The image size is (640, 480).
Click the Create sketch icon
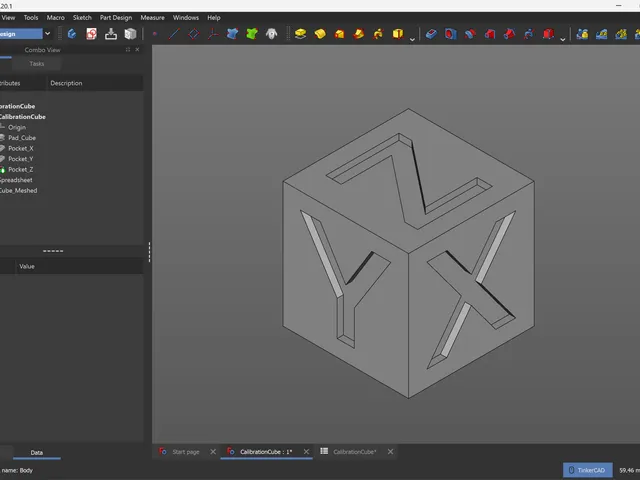click(91, 33)
